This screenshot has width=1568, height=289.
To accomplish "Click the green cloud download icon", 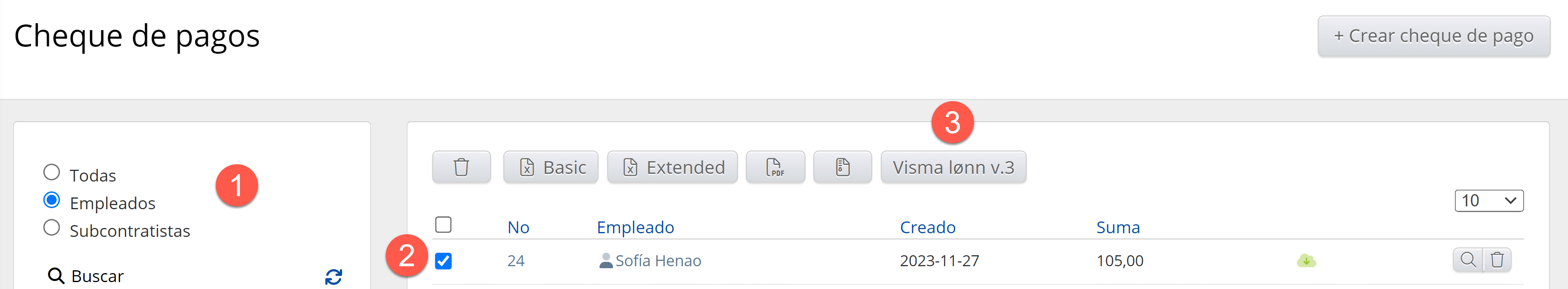I will click(x=1306, y=261).
